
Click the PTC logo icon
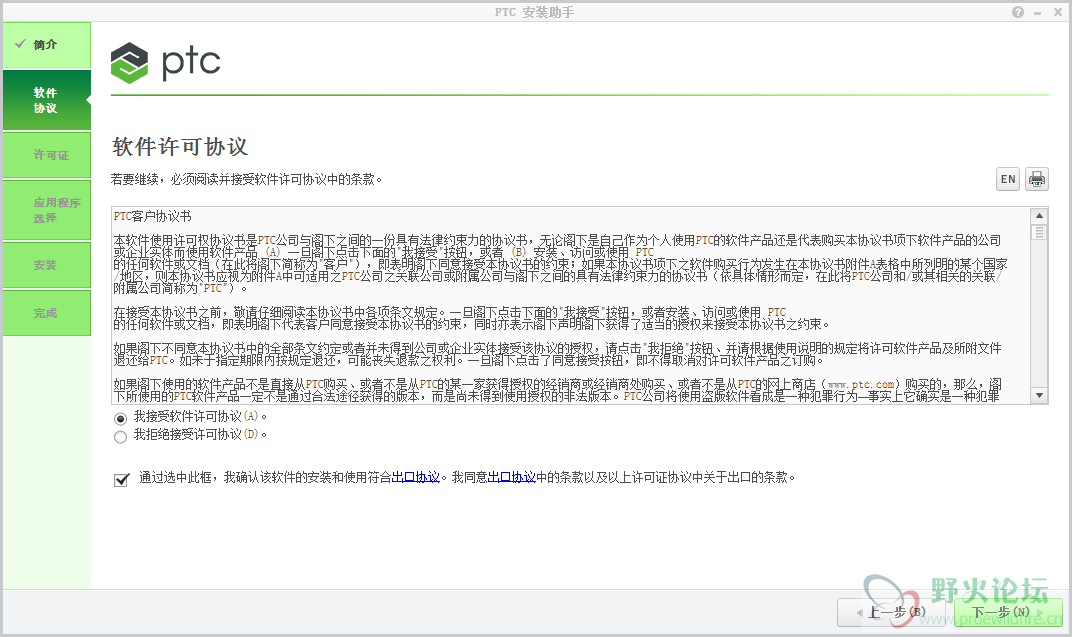(x=129, y=63)
